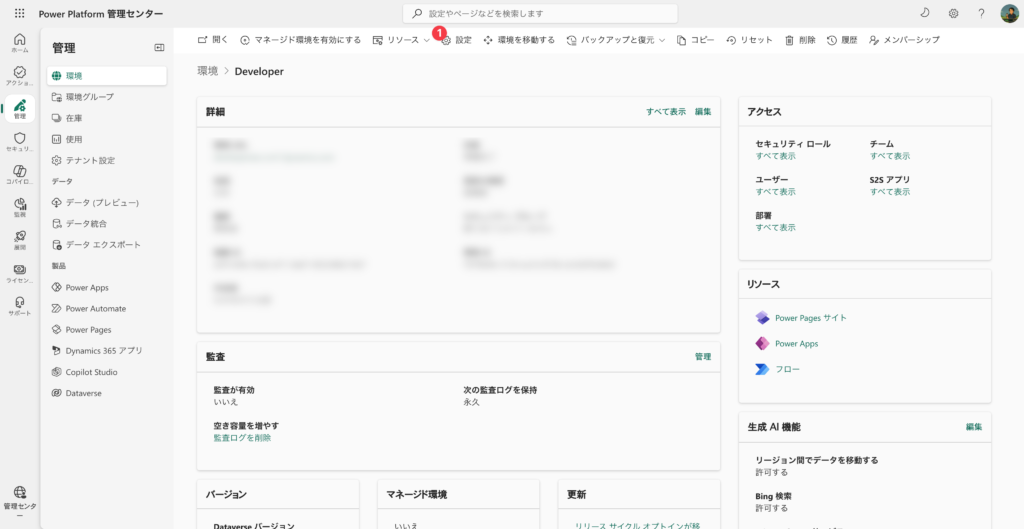
Task: Open the Security icon in left rail
Action: pos(19,141)
